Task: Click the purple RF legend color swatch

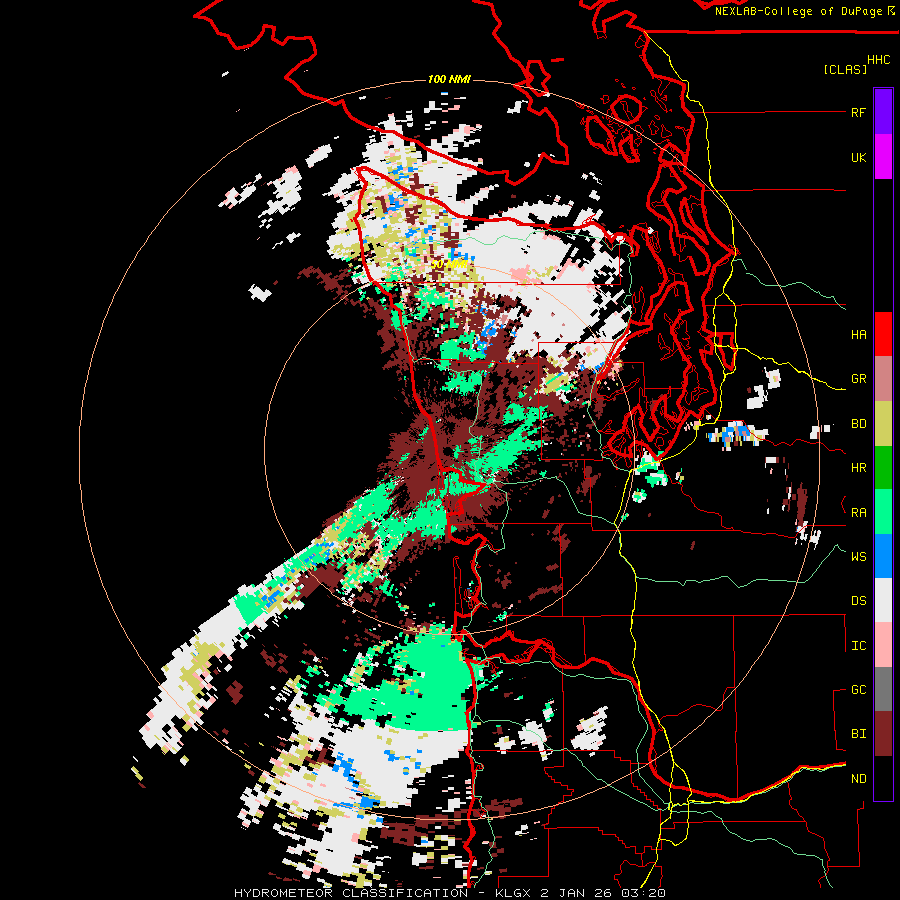Action: click(x=883, y=112)
